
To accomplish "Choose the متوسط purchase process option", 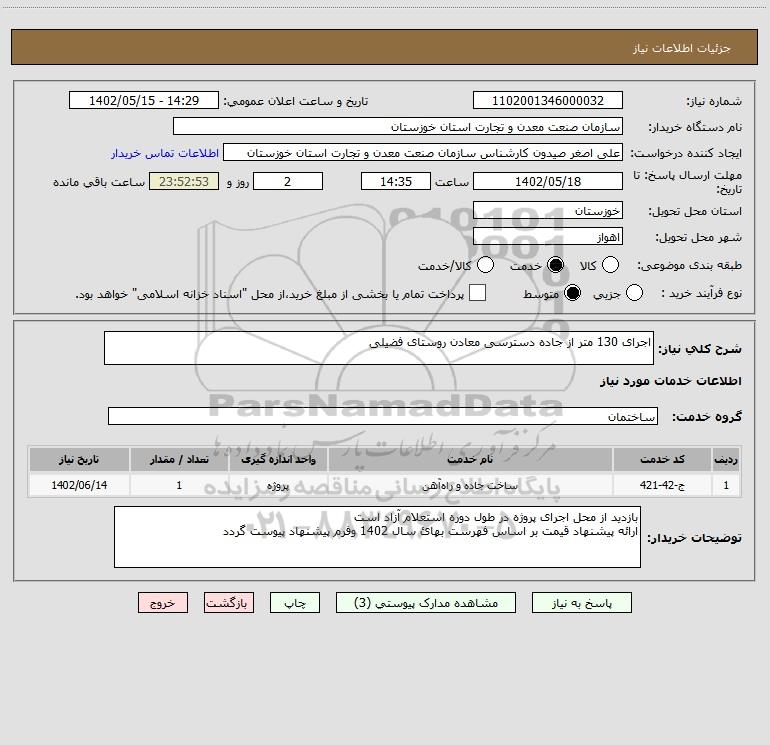I will tap(572, 293).
